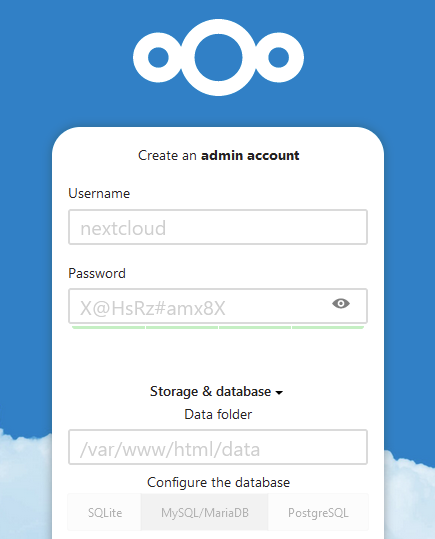Click the left circle of Nextcloud logo
The height and width of the screenshot is (539, 435).
(x=158, y=57)
